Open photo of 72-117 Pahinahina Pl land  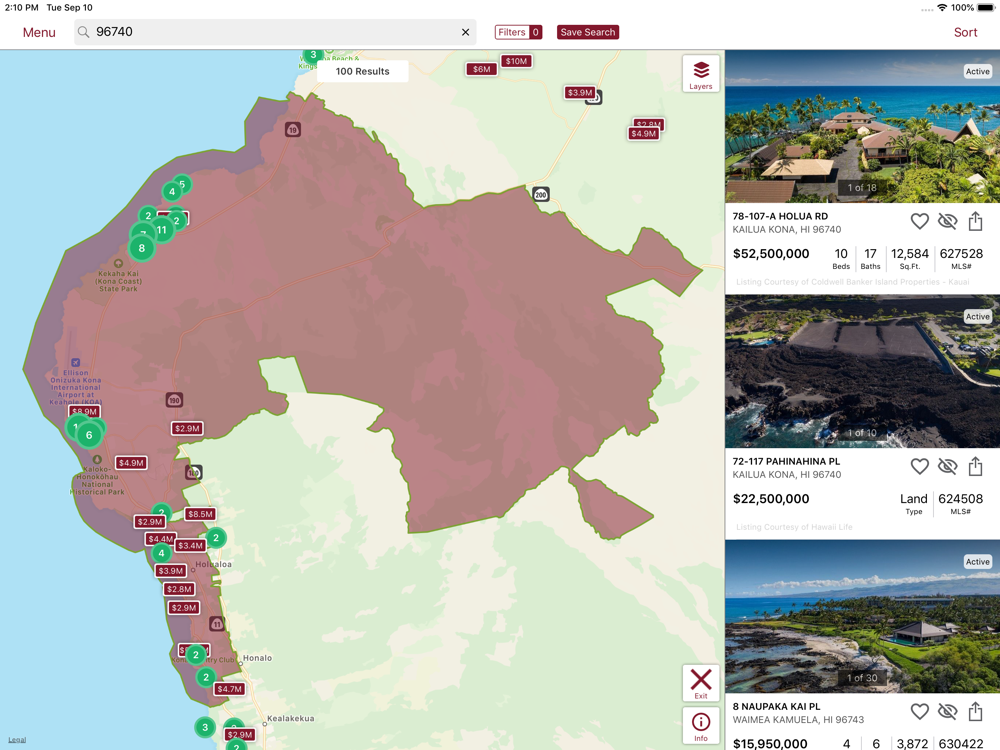(862, 371)
